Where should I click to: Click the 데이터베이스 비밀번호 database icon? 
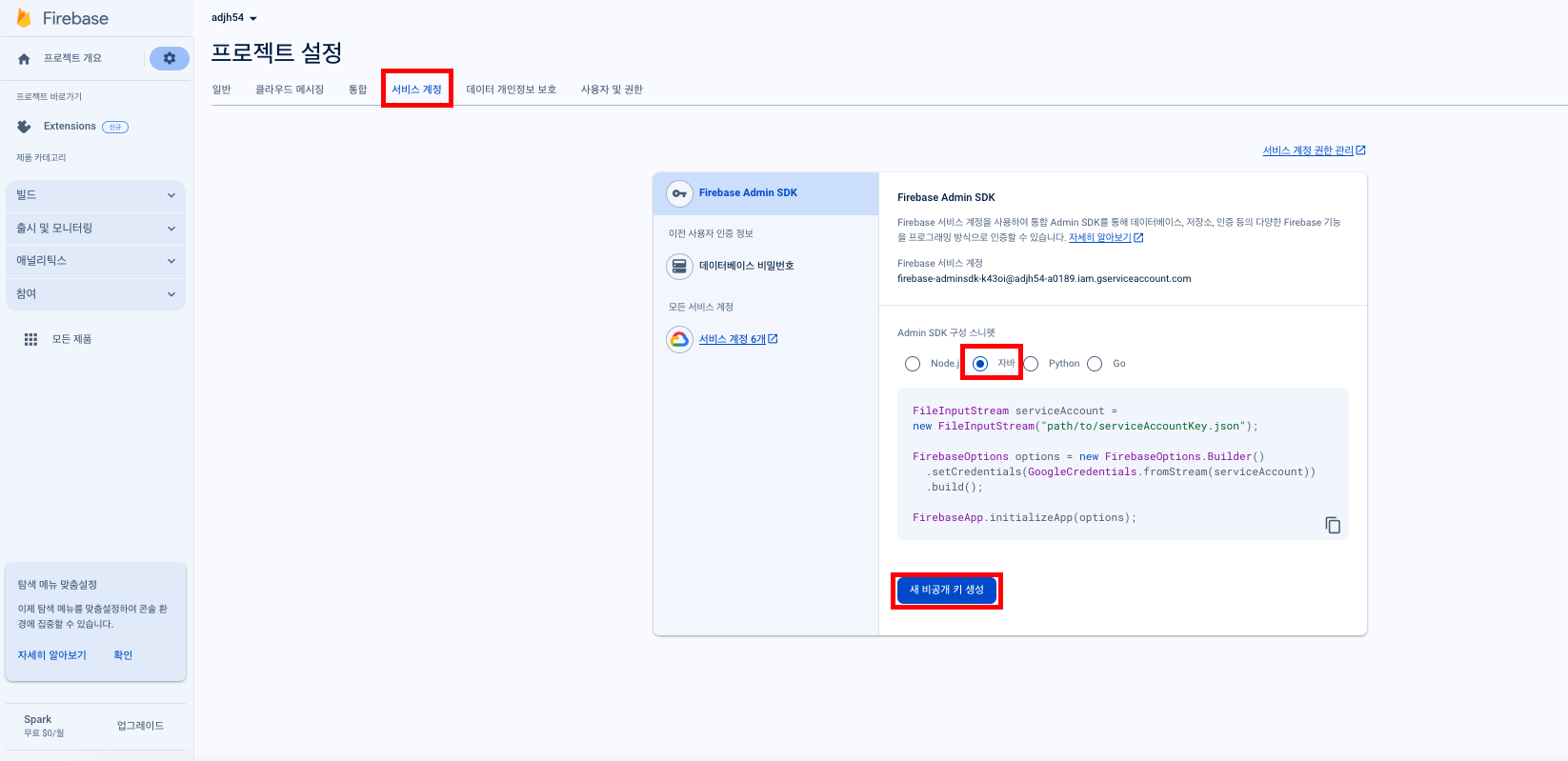tap(679, 267)
